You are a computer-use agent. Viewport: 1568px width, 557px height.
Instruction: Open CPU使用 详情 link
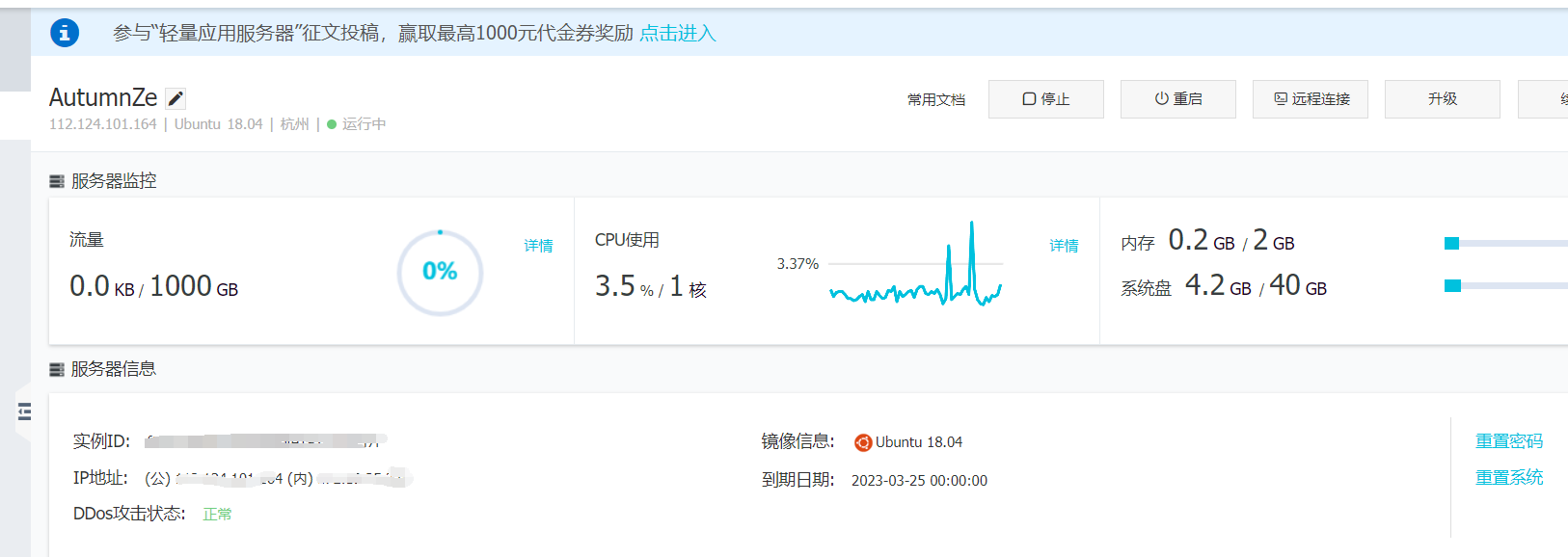coord(1064,246)
